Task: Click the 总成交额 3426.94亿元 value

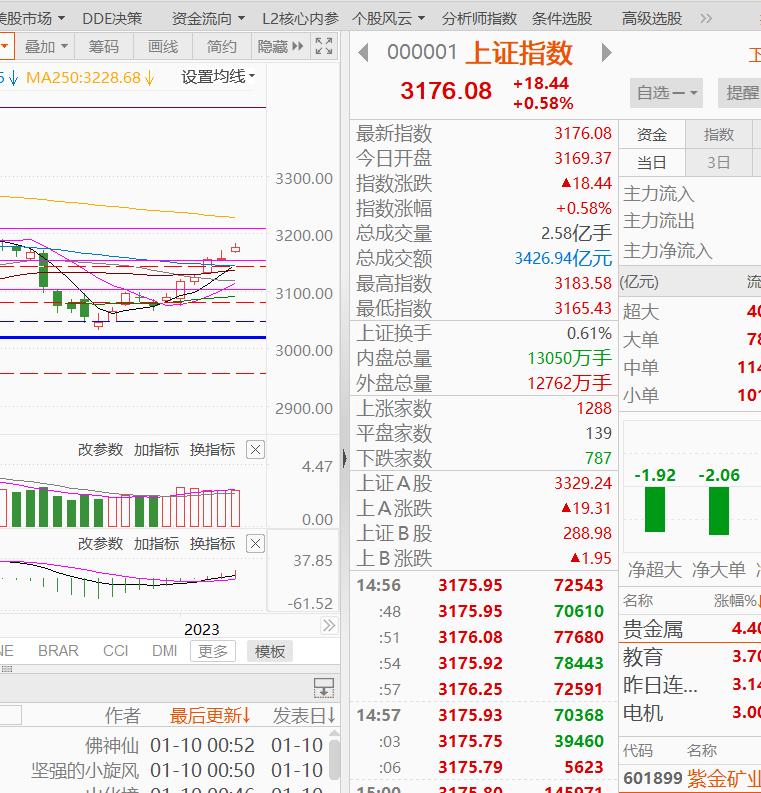Action: (563, 258)
